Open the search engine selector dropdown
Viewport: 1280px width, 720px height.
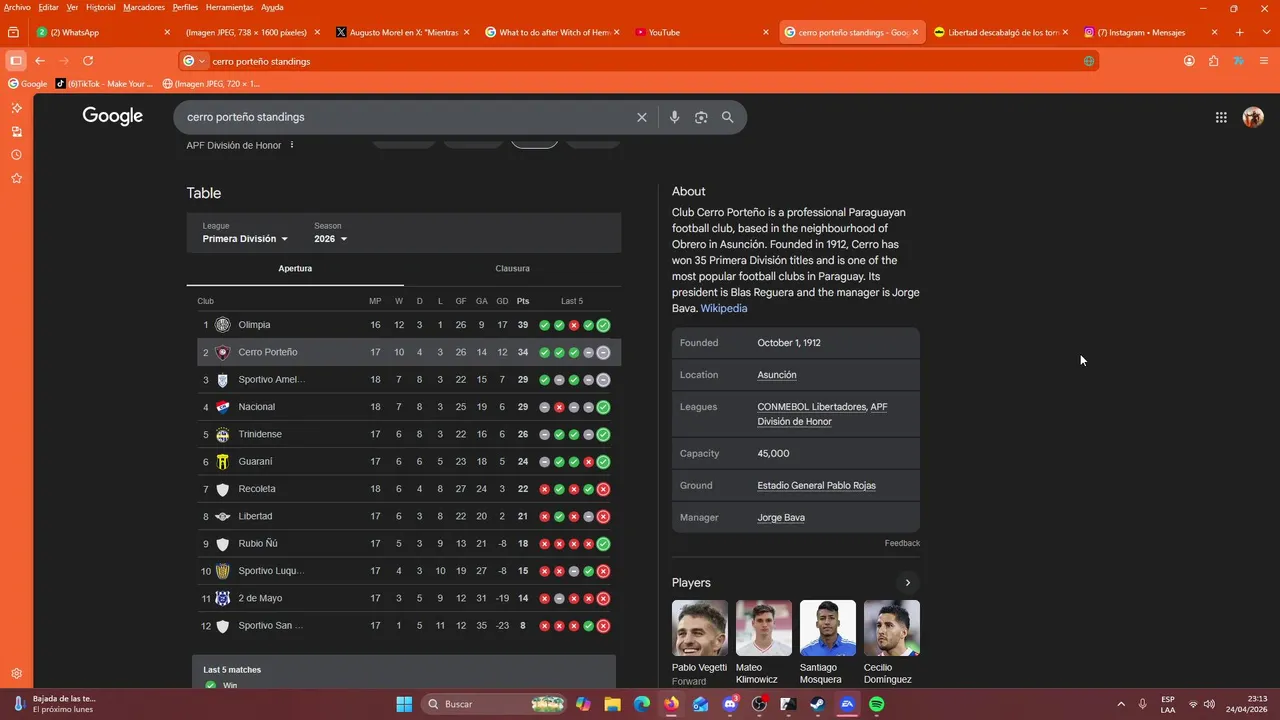pos(194,61)
